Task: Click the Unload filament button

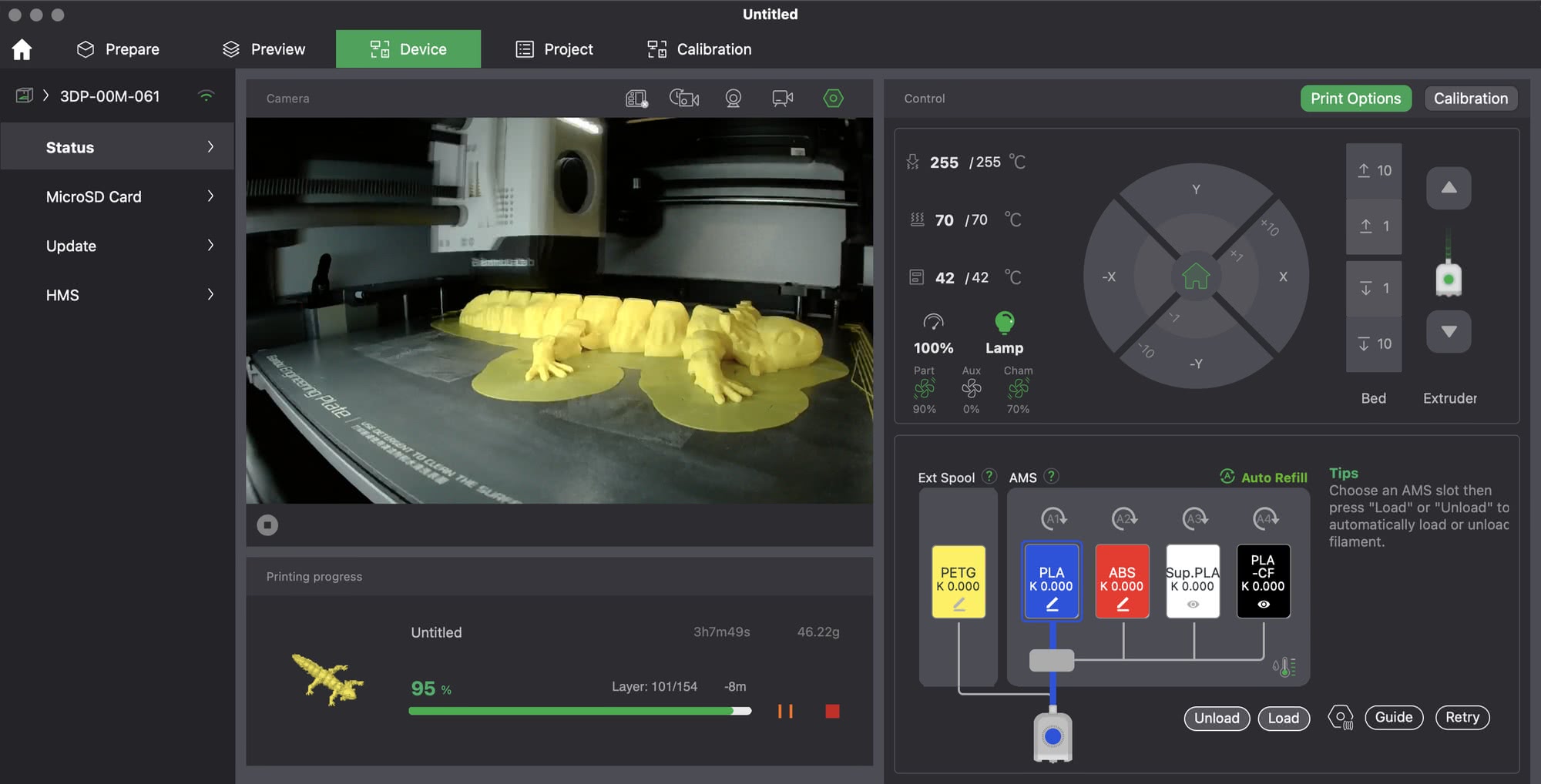Action: pyautogui.click(x=1217, y=719)
